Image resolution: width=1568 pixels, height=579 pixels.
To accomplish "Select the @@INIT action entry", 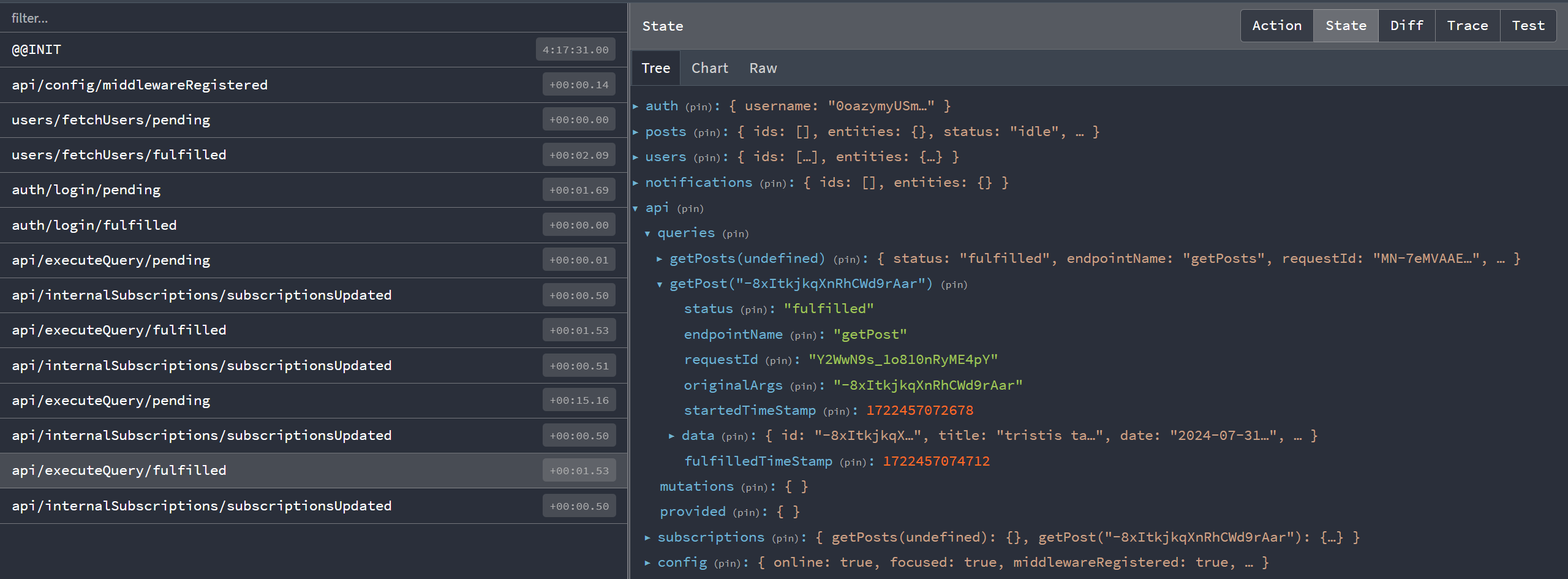I will click(x=37, y=49).
